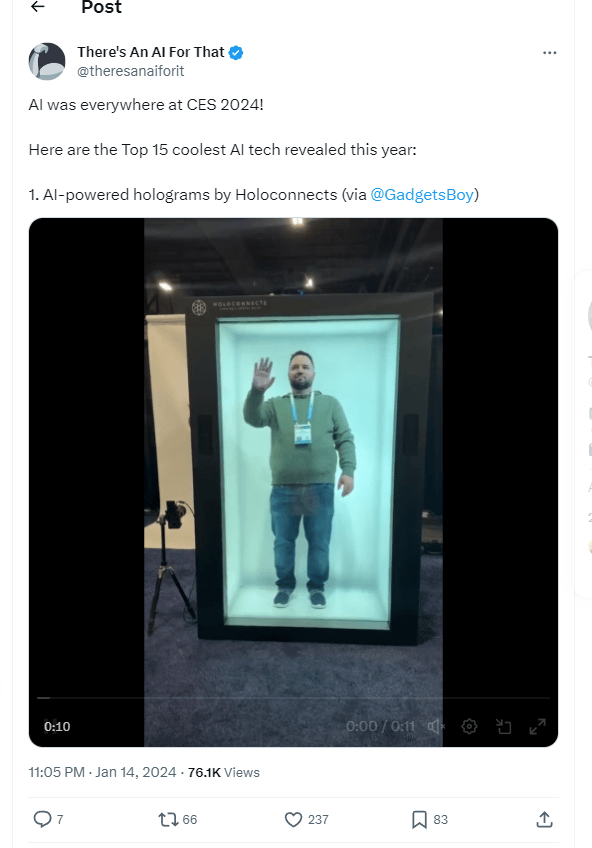Like the post with the heart icon

[x=293, y=820]
